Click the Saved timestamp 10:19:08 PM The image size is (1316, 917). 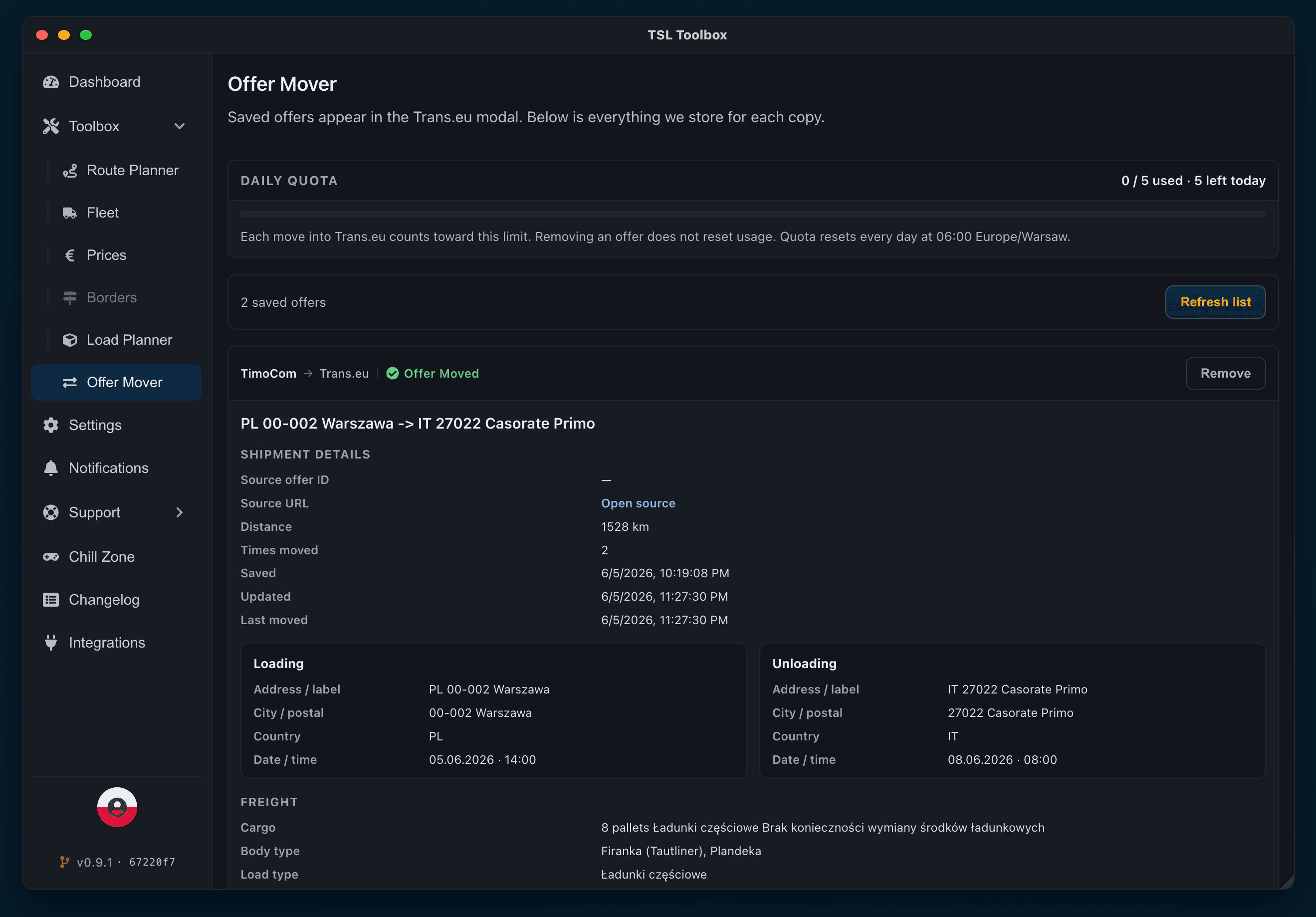click(x=665, y=573)
